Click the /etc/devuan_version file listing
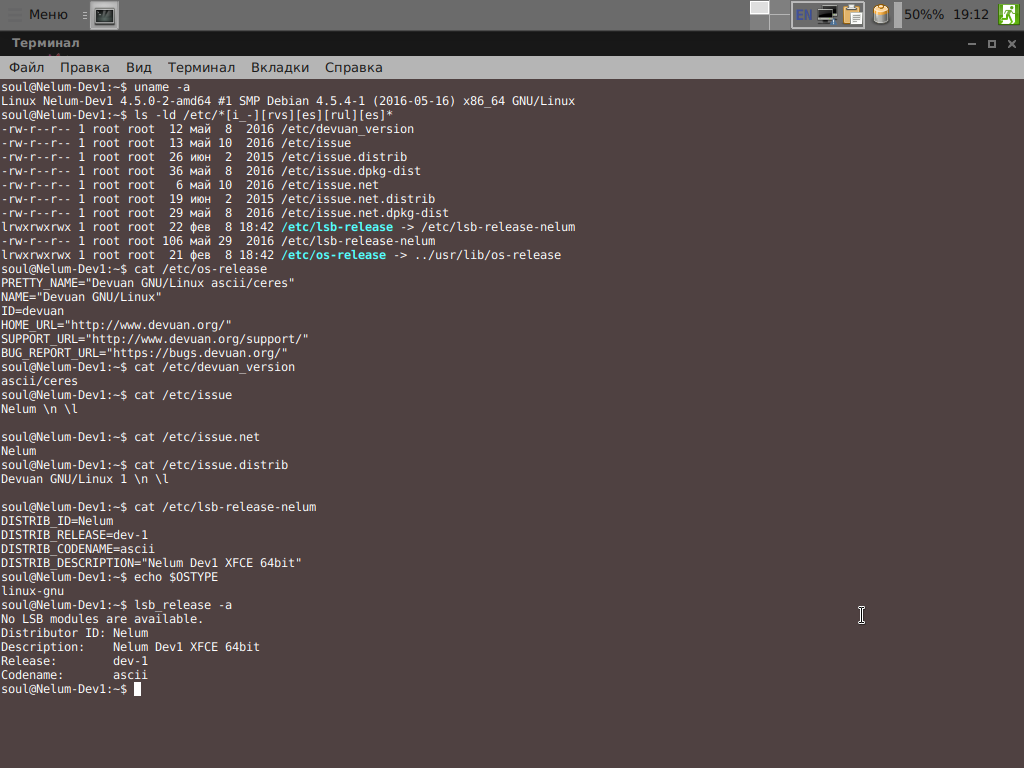Screen dimensions: 1024x768 (x=207, y=129)
